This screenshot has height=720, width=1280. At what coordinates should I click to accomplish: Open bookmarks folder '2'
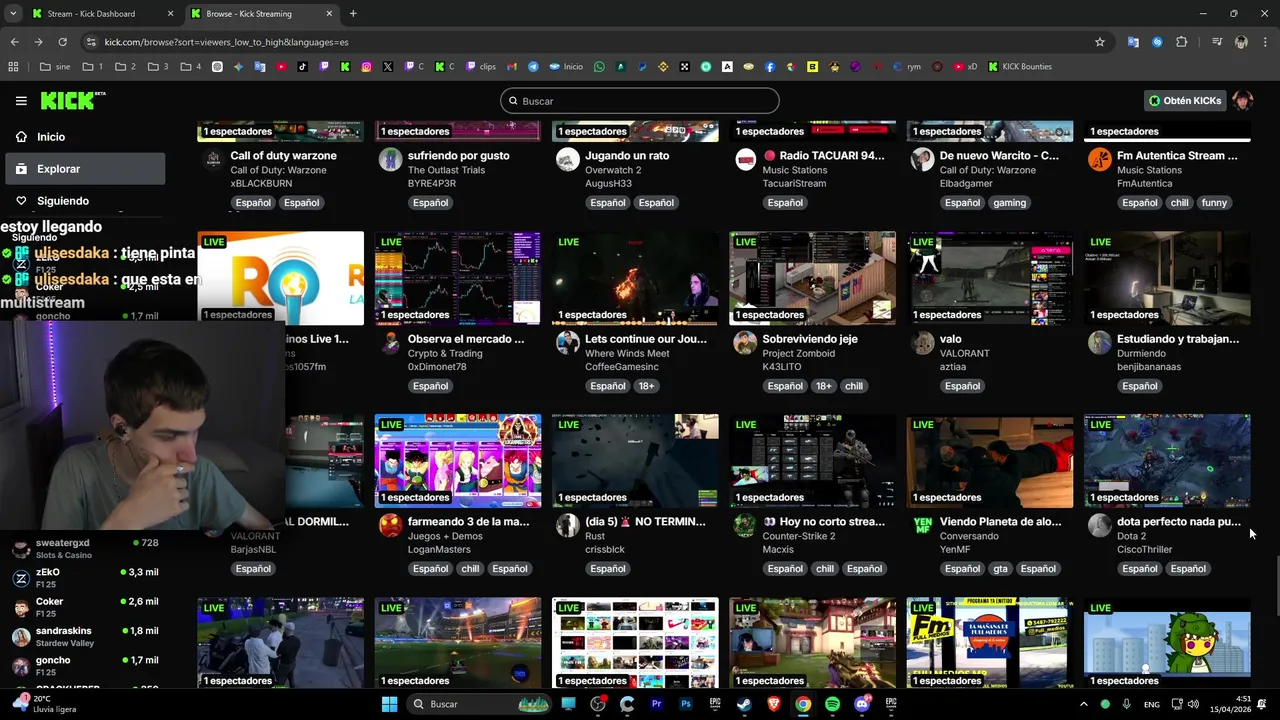tap(126, 67)
